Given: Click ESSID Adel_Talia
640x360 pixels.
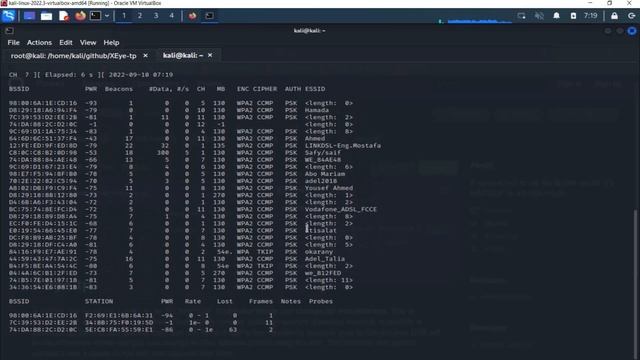Looking at the screenshot, I should [x=325, y=259].
